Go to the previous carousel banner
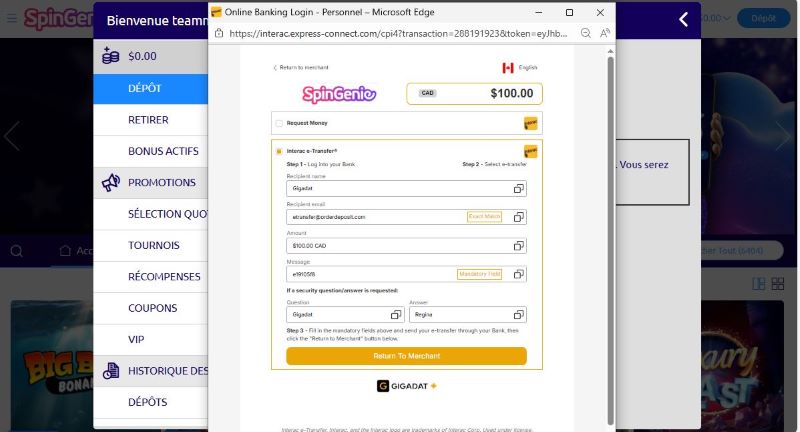 point(12,136)
